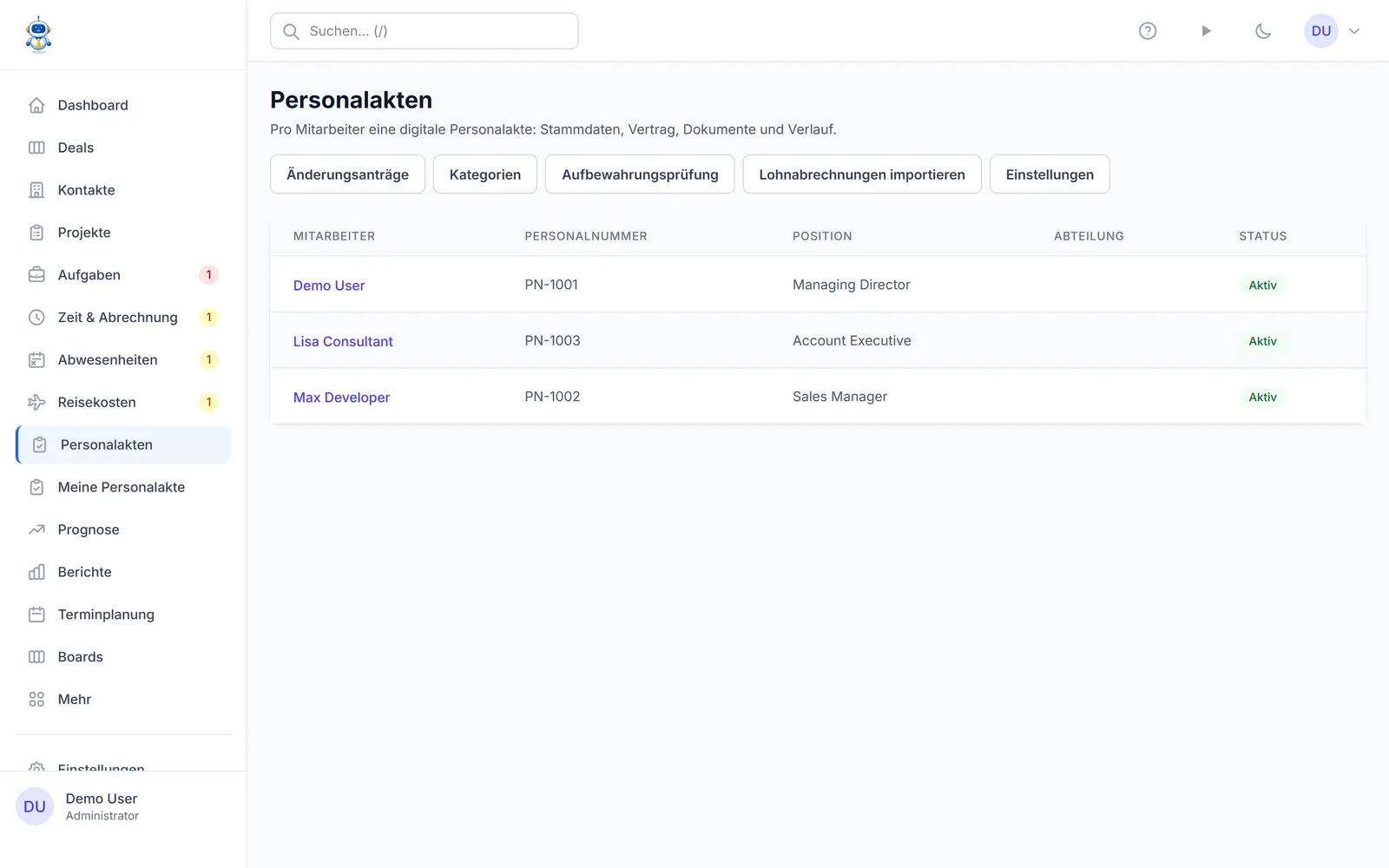Click the play tour icon

(x=1206, y=31)
